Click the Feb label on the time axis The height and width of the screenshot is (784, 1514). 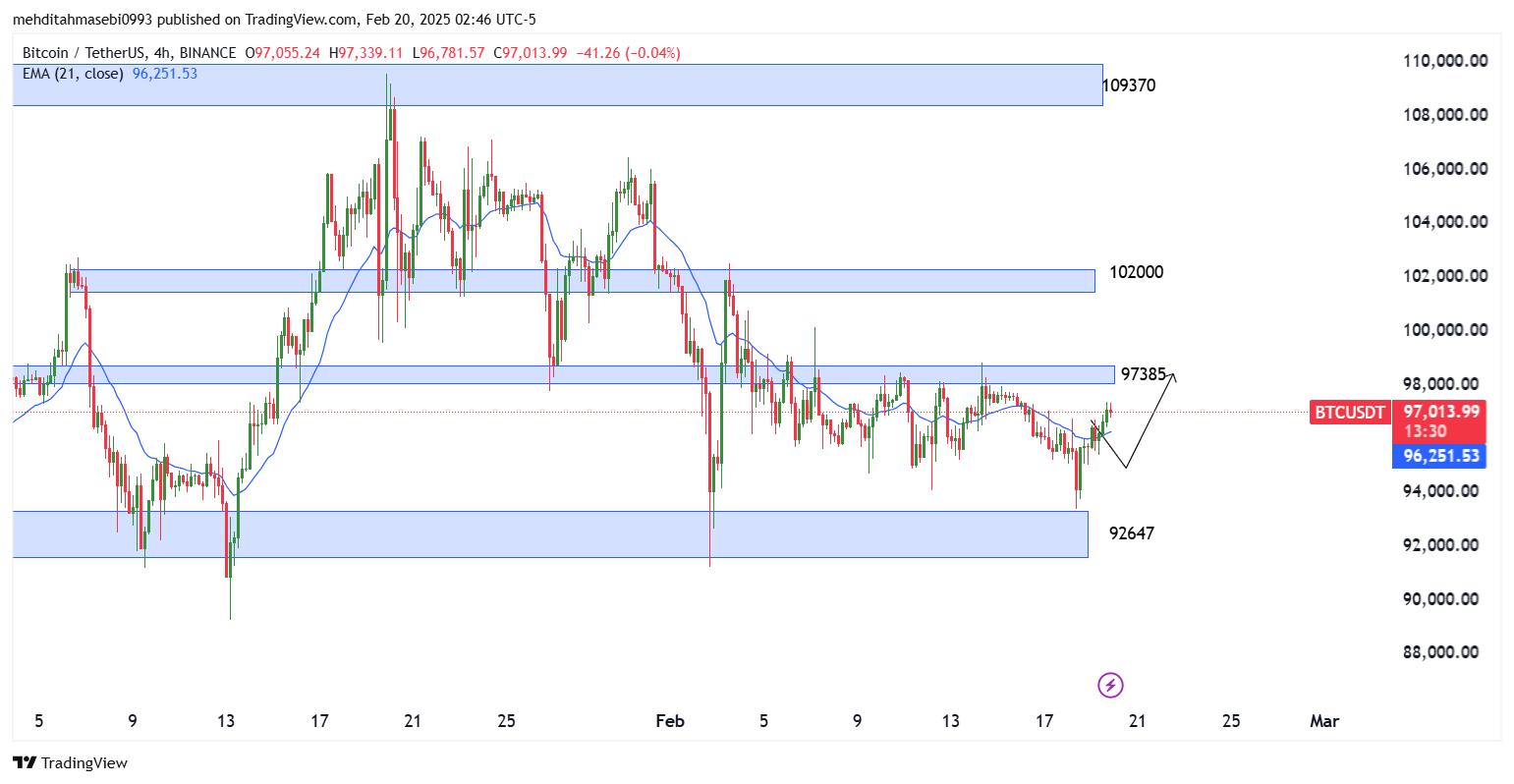click(x=670, y=721)
